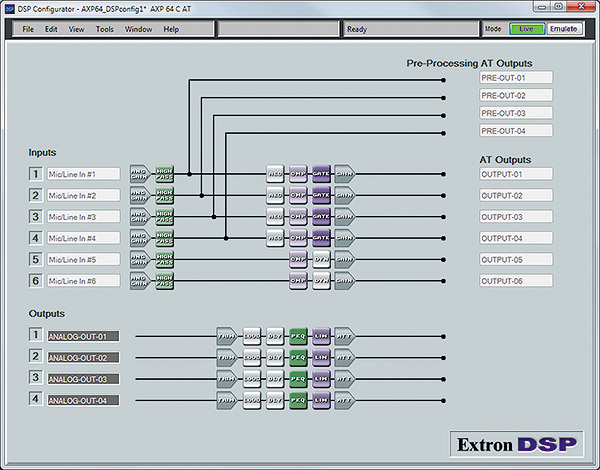
Task: Select input number 1 button
Action: tap(36, 174)
